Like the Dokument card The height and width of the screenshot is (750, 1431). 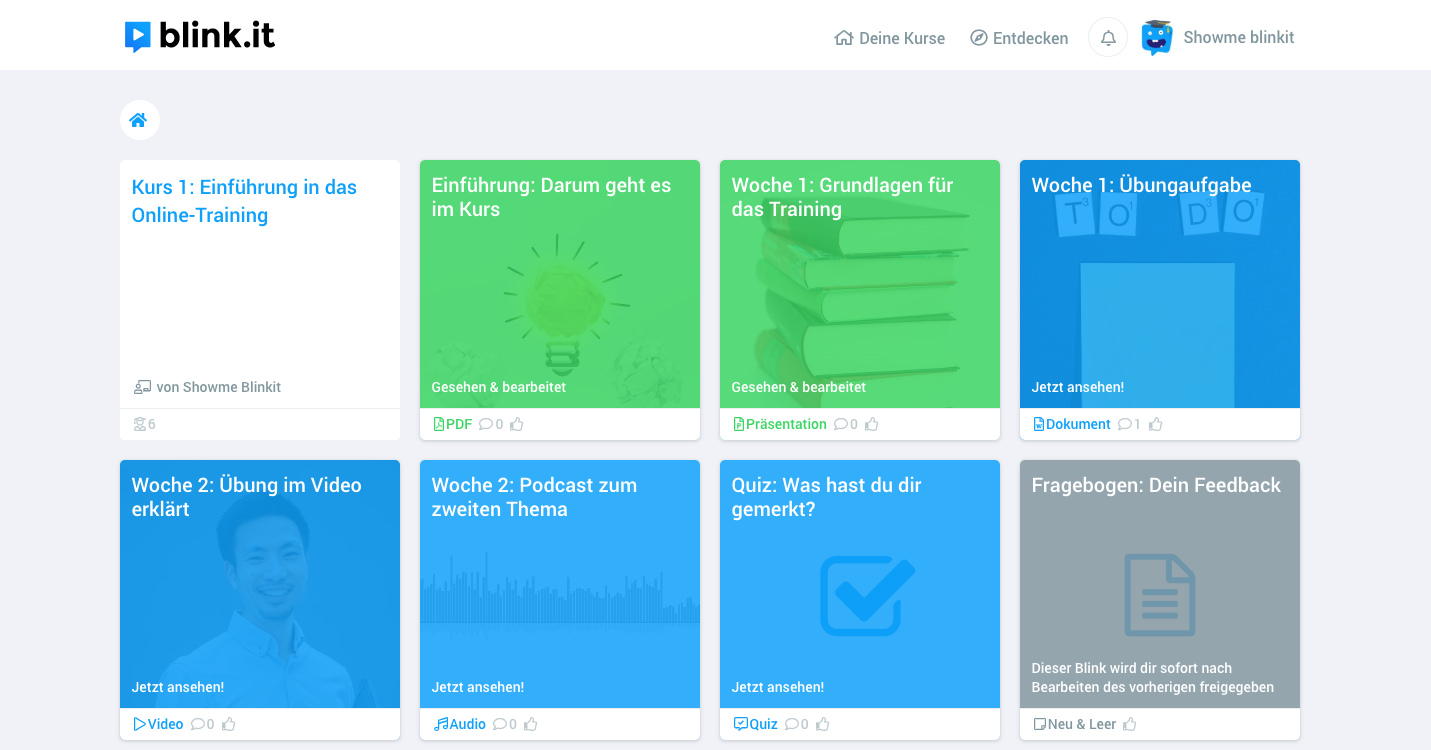[x=1156, y=424]
